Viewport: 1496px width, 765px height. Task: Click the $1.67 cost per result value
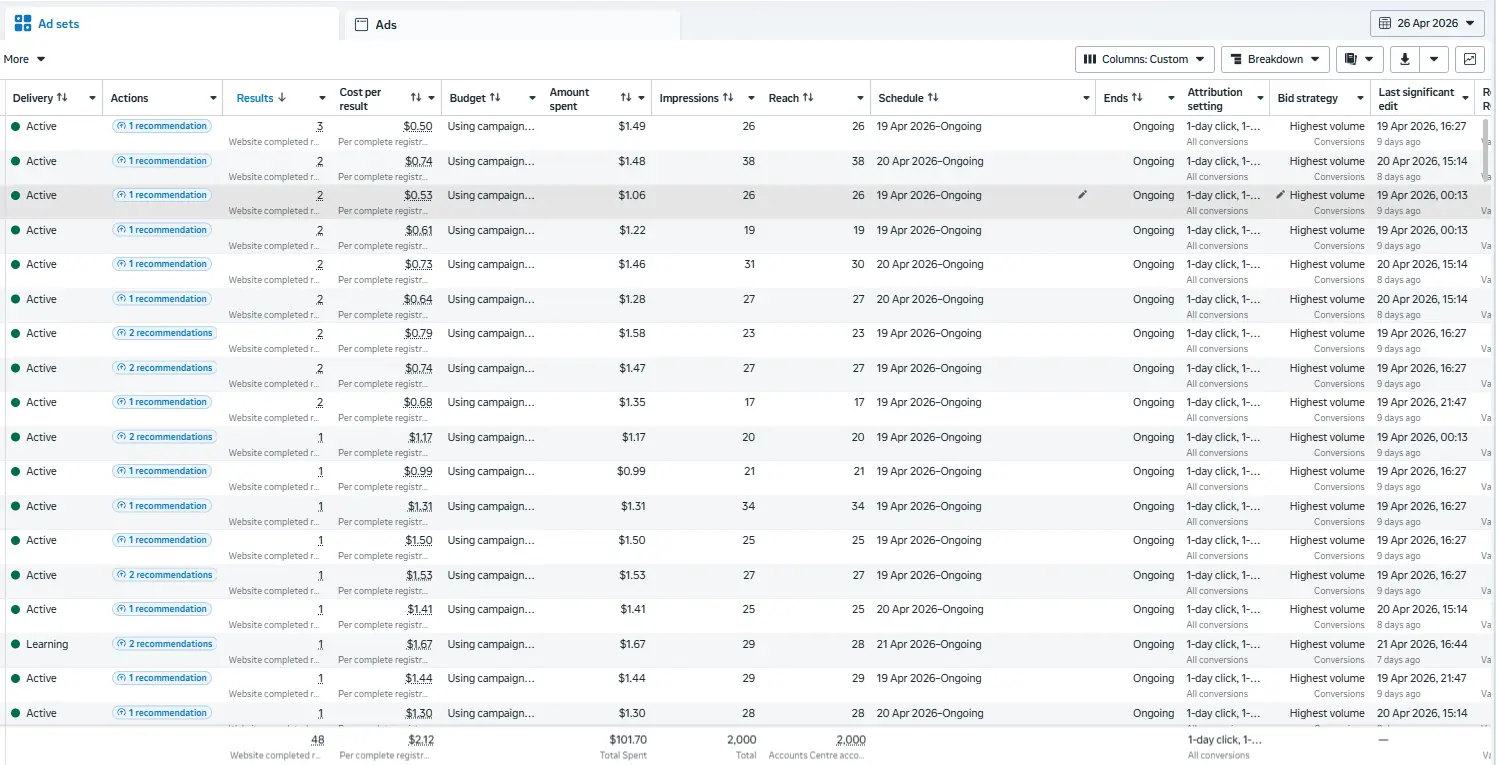(x=418, y=644)
